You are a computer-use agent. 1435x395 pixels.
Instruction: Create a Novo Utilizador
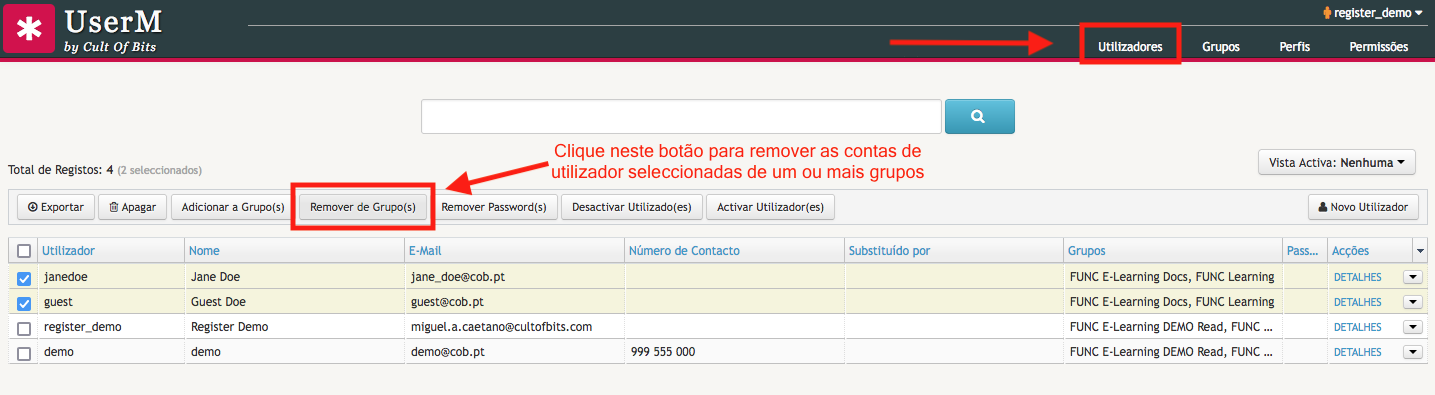click(1363, 207)
